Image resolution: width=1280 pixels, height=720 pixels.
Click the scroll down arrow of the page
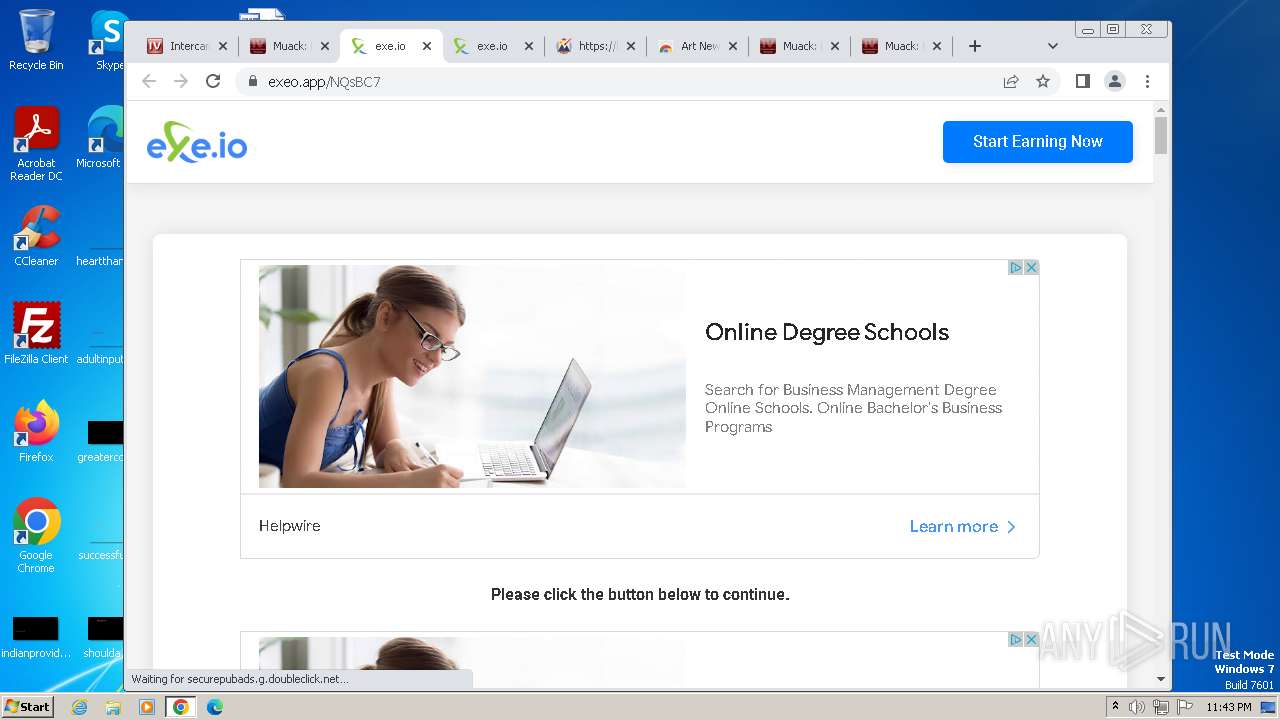tap(1161, 679)
